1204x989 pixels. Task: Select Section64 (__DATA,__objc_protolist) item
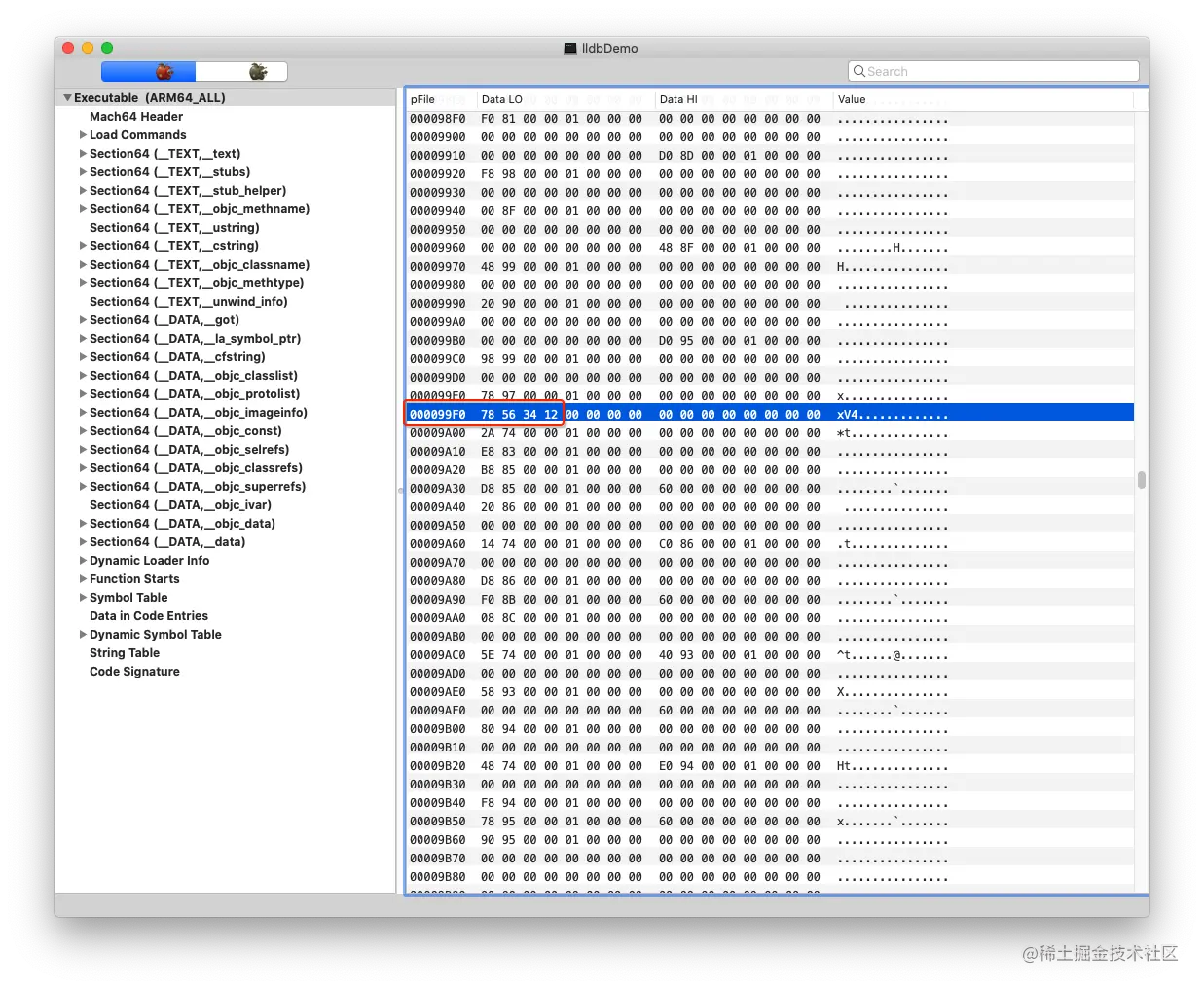coord(195,394)
